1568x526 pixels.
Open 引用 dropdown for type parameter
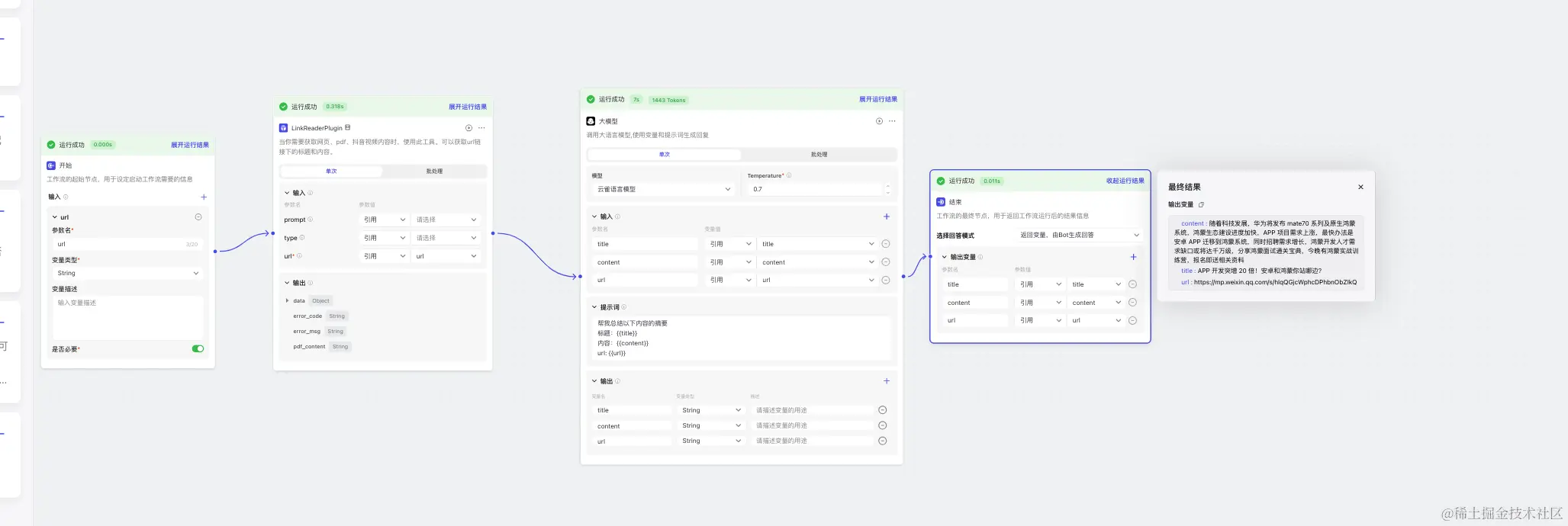[x=385, y=238]
